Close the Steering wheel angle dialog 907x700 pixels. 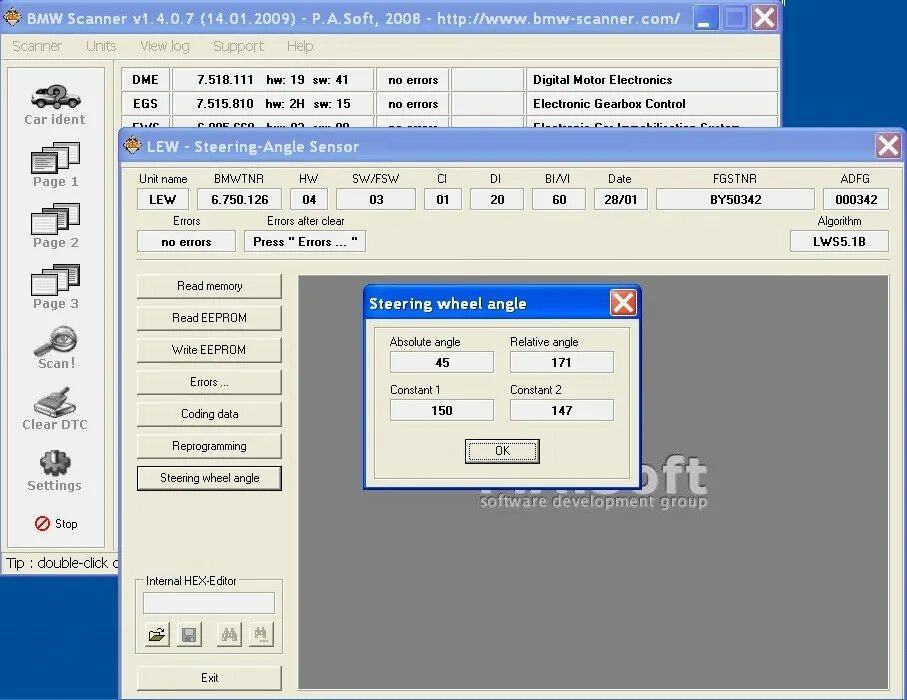tap(623, 303)
